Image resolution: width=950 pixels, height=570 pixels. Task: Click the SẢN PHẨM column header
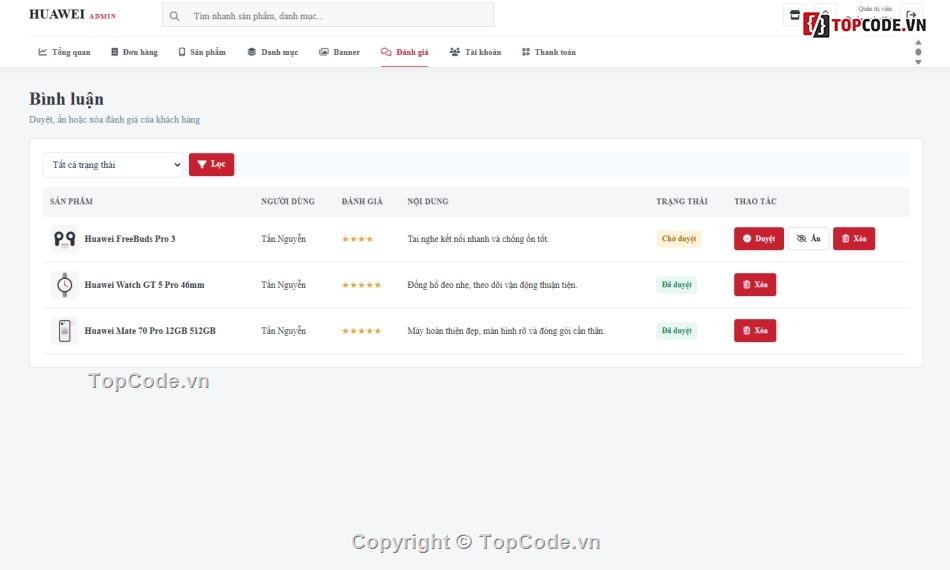point(71,201)
